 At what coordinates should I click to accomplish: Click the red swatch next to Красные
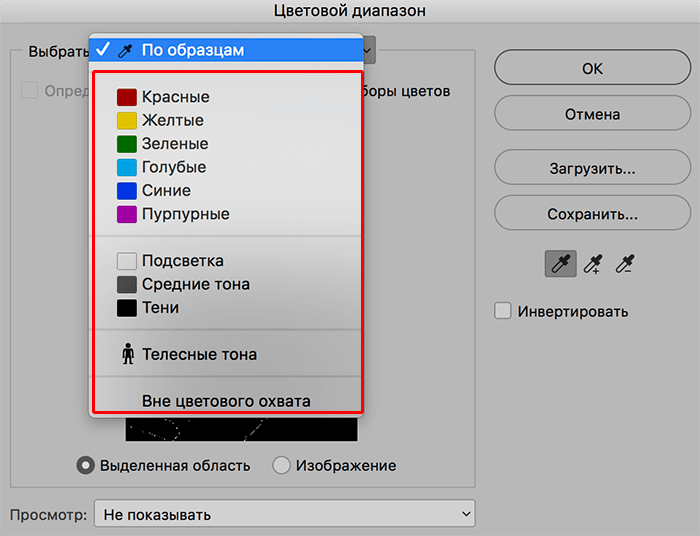127,97
